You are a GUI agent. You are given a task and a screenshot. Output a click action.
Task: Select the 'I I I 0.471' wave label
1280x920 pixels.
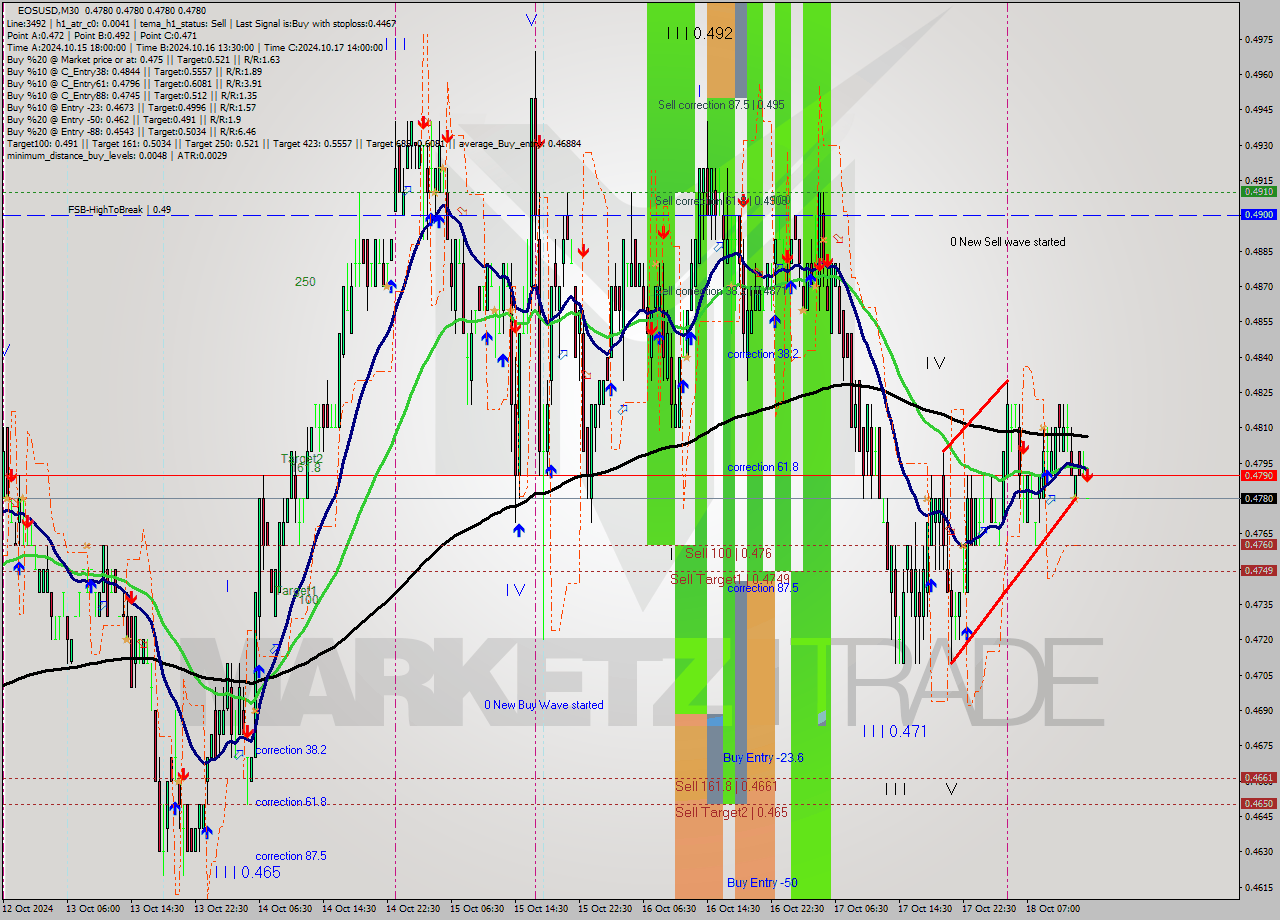tap(895, 732)
